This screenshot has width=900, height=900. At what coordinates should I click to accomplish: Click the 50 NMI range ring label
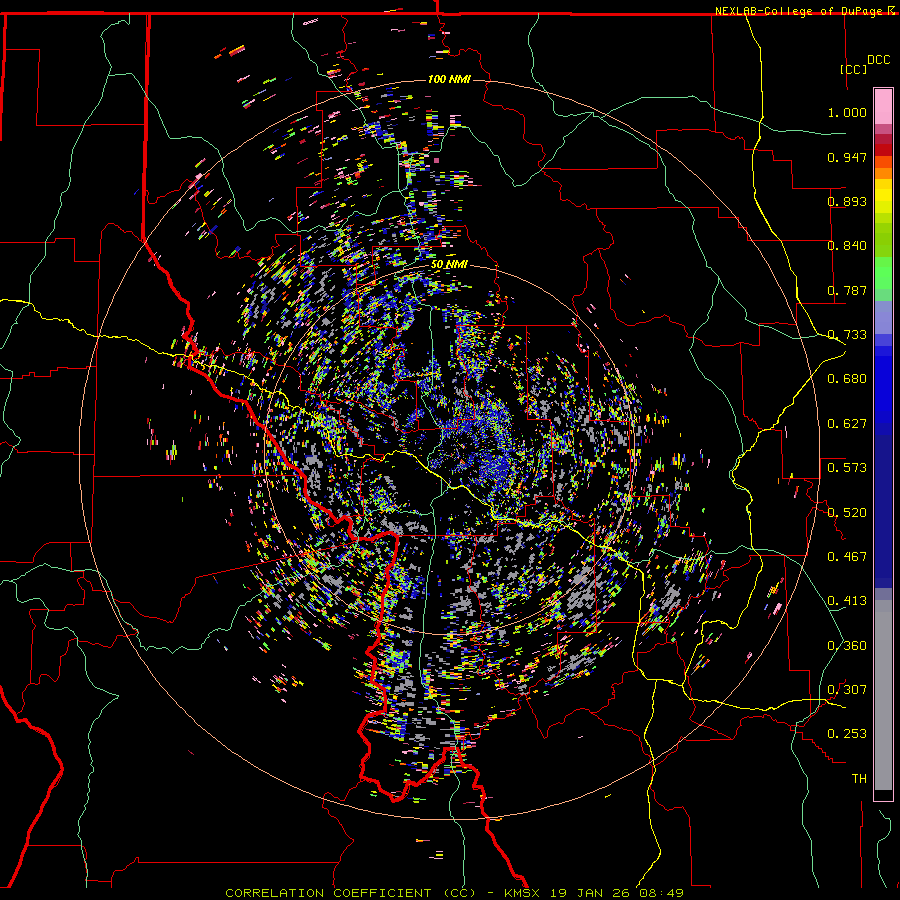pos(449,265)
